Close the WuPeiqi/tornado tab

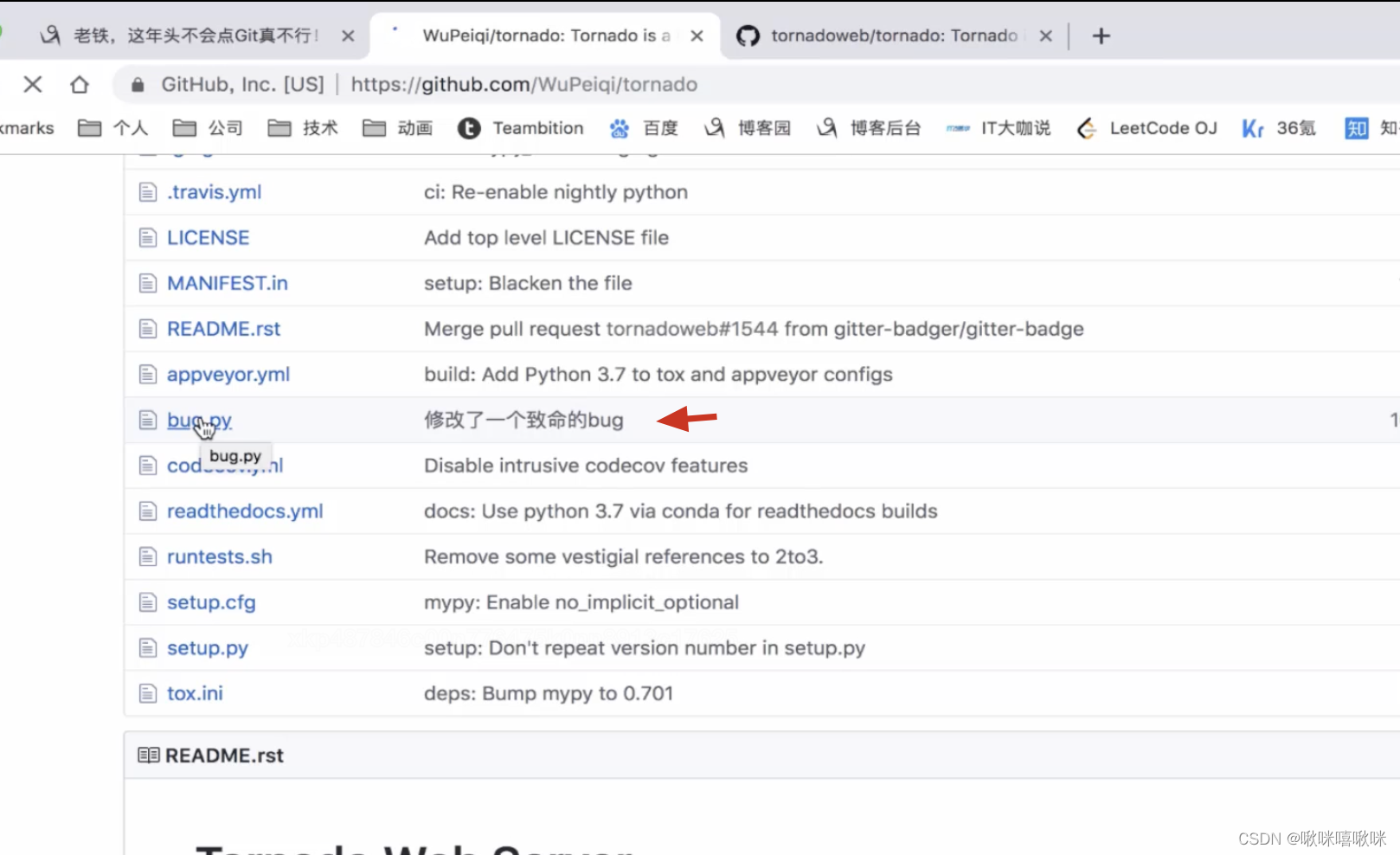coord(697,36)
